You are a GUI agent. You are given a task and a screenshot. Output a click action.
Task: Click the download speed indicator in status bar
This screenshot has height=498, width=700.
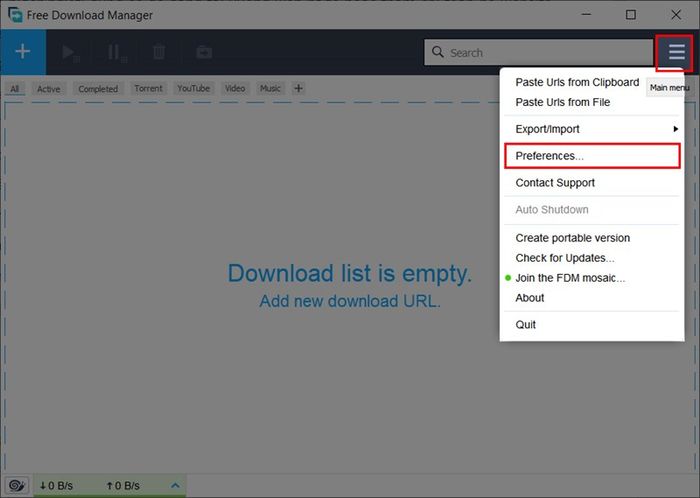(56, 486)
